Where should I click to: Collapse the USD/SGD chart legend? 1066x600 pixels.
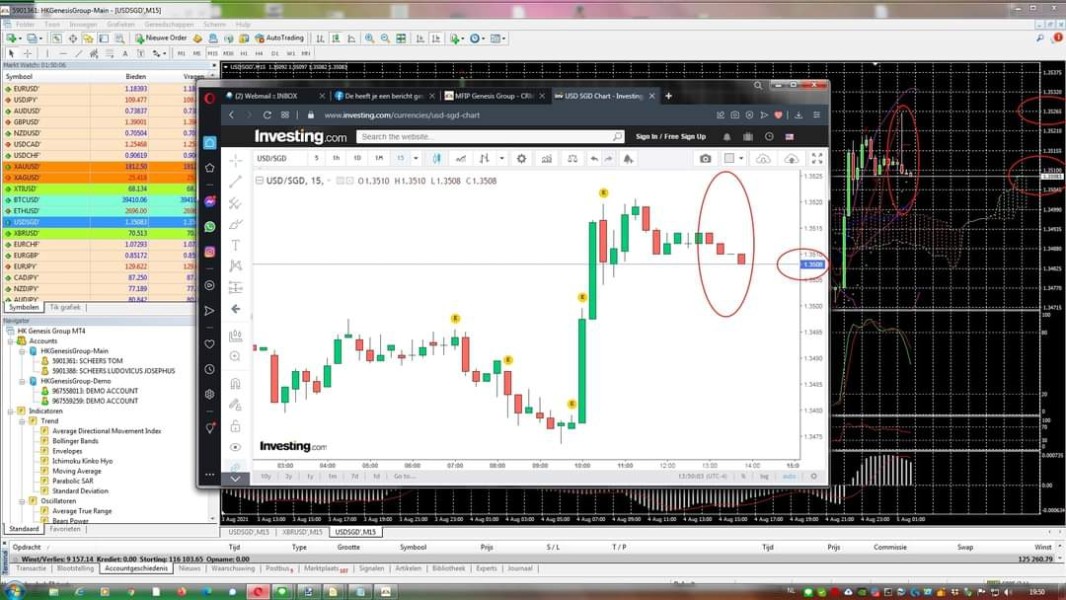[x=259, y=181]
